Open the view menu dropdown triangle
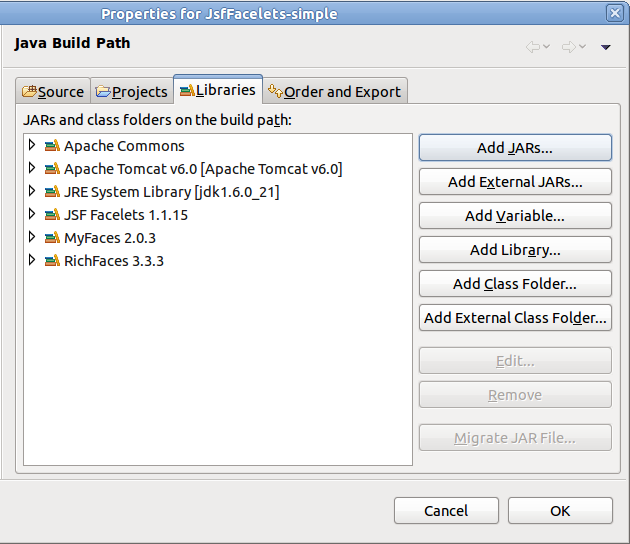The height and width of the screenshot is (544, 630). [x=605, y=47]
